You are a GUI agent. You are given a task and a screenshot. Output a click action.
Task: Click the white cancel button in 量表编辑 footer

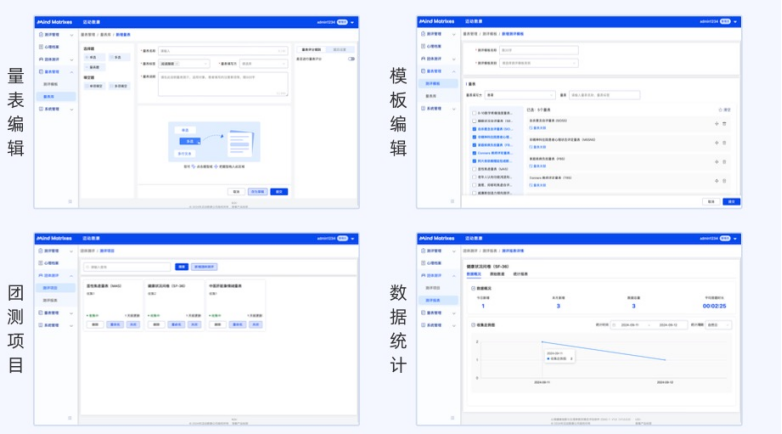[x=236, y=192]
